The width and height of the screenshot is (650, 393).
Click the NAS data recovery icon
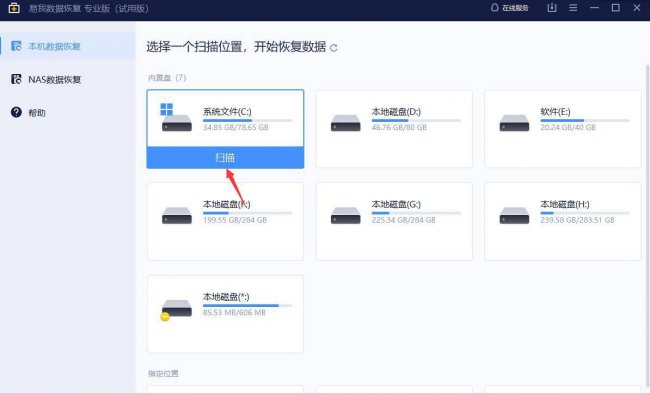tap(16, 79)
